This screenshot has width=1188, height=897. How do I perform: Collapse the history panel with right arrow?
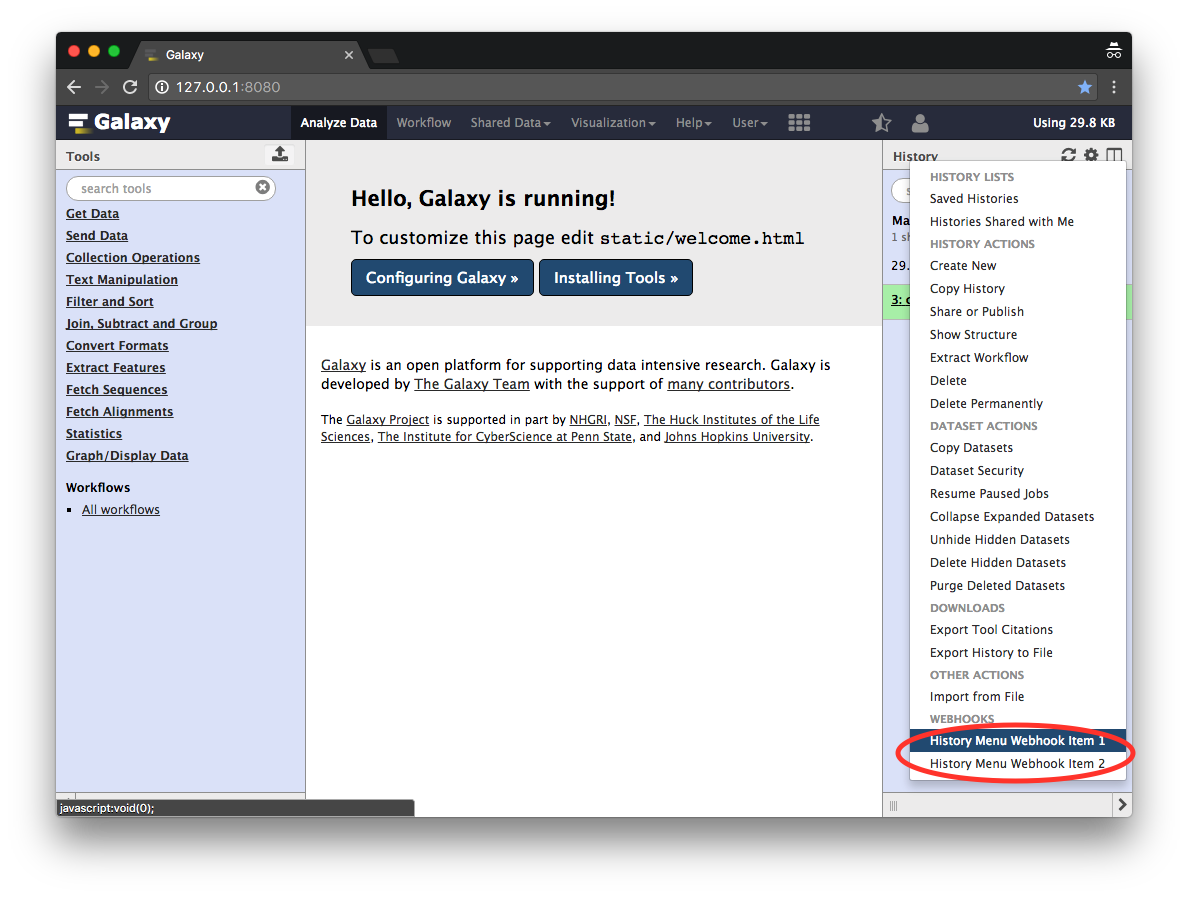(1122, 804)
